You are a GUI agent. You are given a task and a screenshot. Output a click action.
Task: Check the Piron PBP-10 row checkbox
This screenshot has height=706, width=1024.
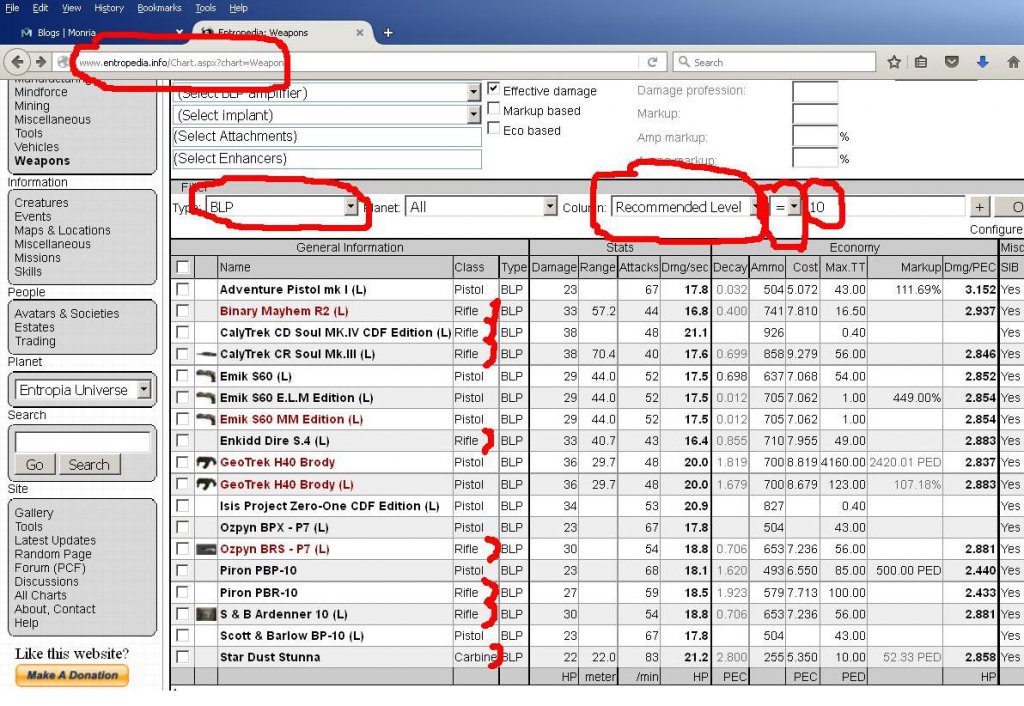183,570
